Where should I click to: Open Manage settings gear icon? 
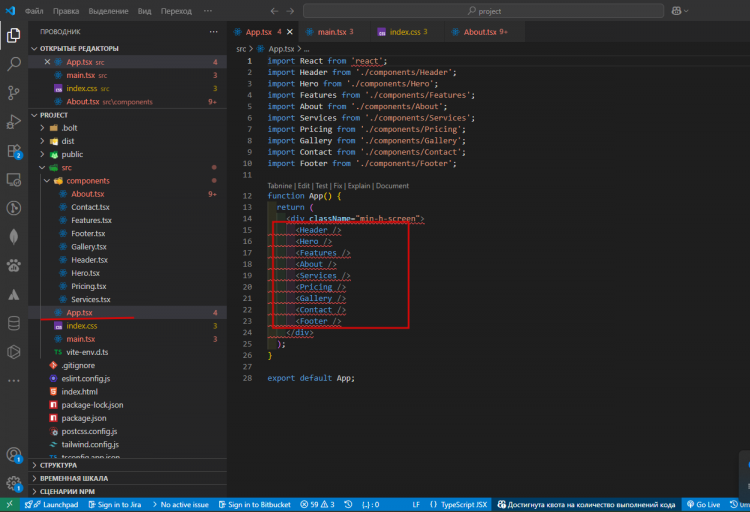pos(13,483)
